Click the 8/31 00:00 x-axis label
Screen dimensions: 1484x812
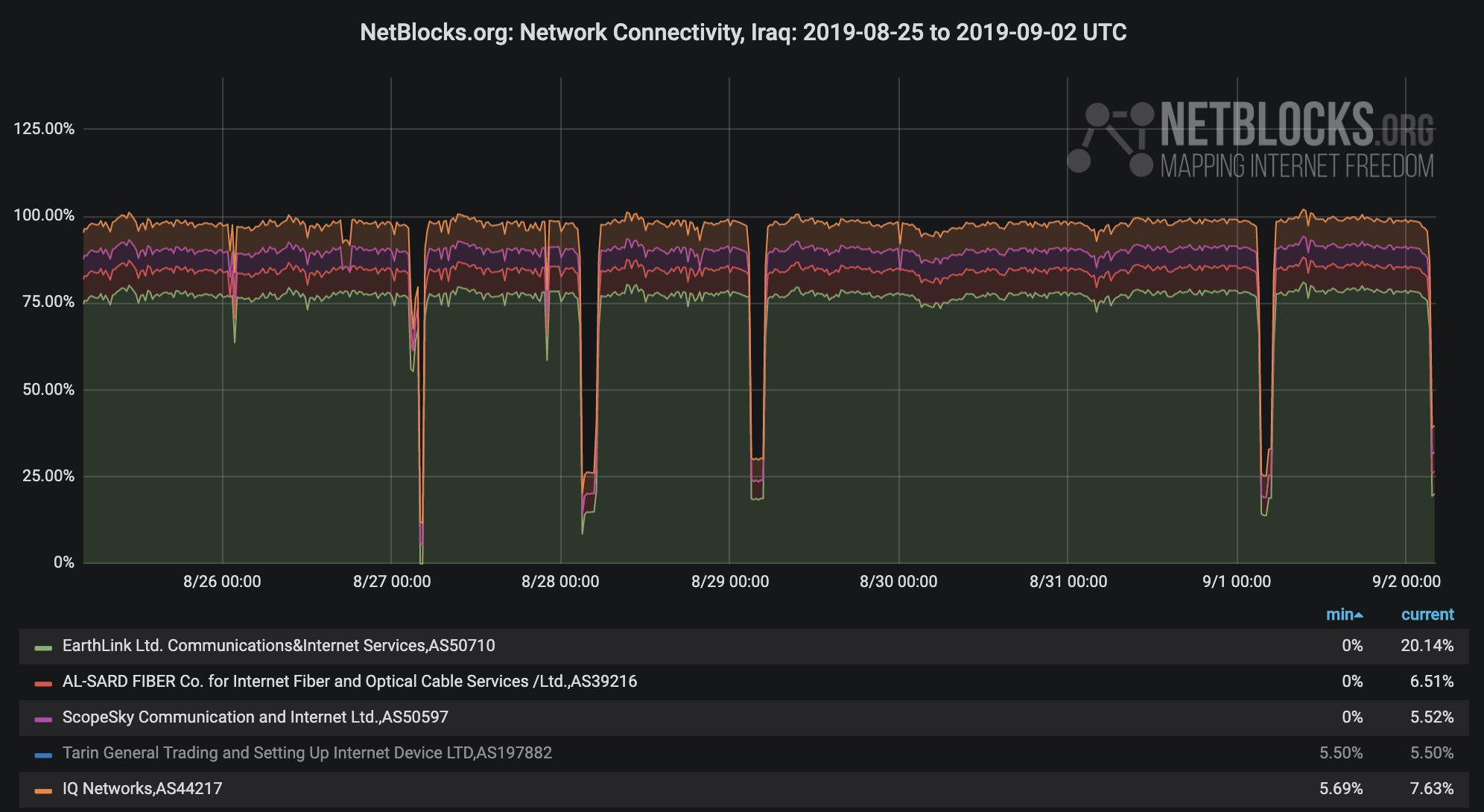[1068, 582]
